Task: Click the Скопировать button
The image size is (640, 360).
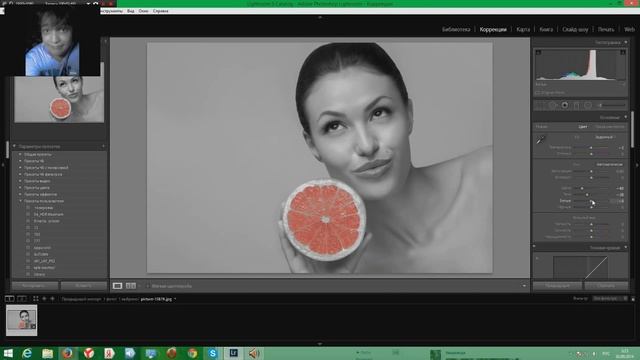Action: click(35, 286)
